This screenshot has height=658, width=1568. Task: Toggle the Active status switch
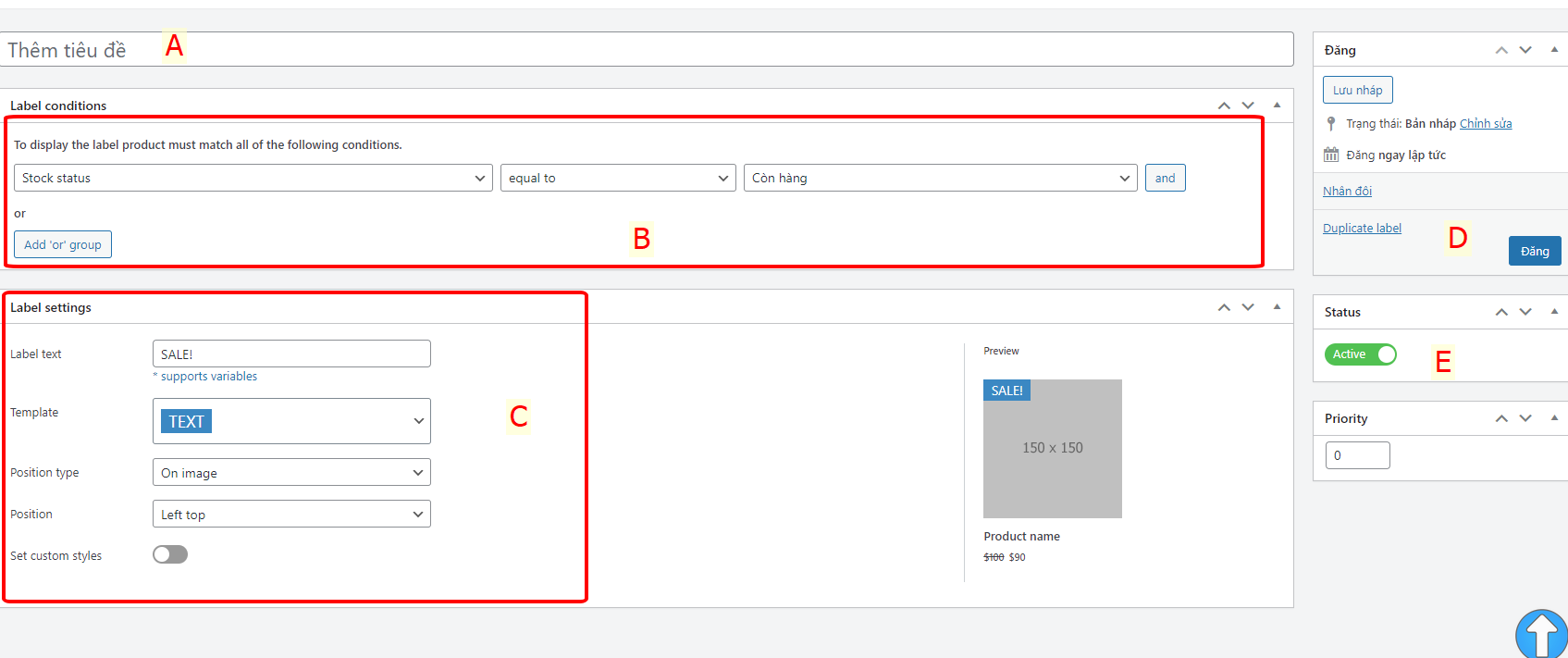(x=1361, y=354)
